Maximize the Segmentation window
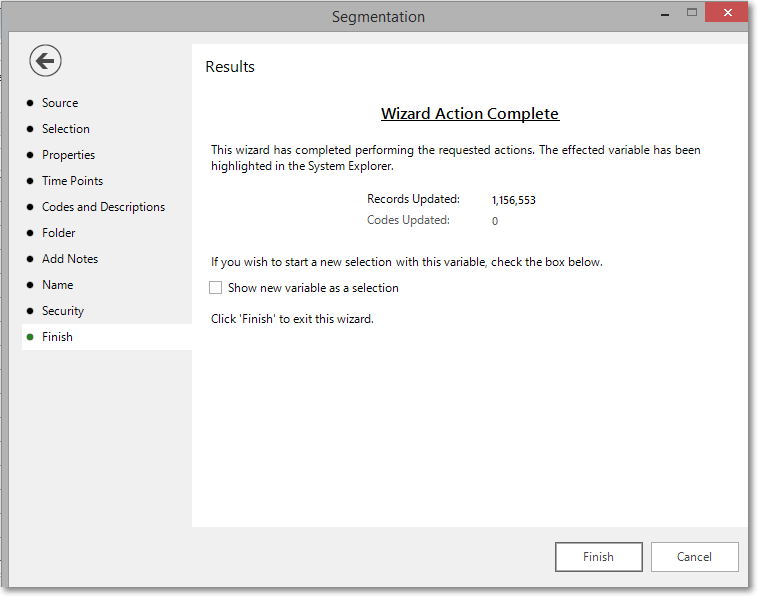757x596 pixels. (x=692, y=13)
